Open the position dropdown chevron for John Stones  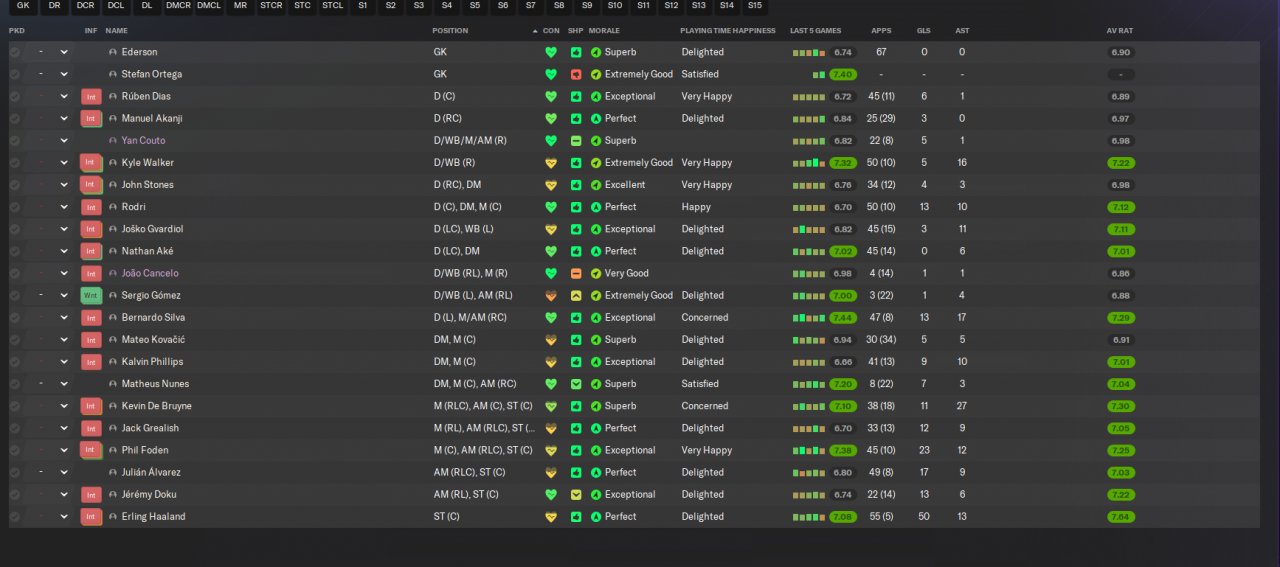click(x=64, y=185)
